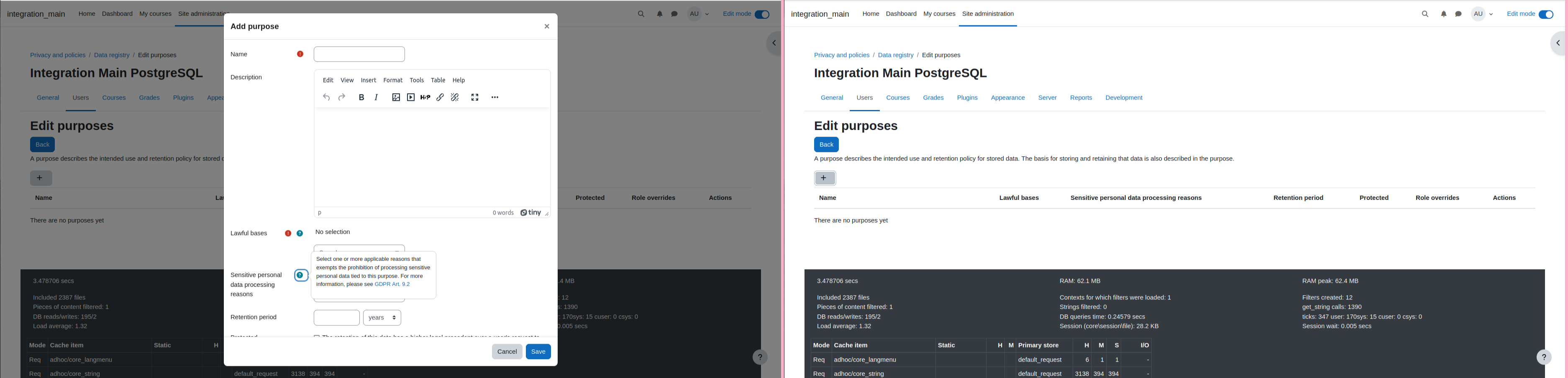1568x378 pixels.
Task: Go to Home in left window navbar
Action: 87,14
